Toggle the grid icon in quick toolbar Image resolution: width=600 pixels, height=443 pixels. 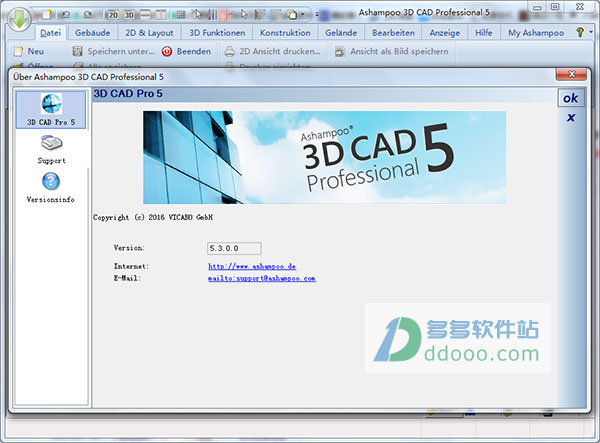click(179, 15)
